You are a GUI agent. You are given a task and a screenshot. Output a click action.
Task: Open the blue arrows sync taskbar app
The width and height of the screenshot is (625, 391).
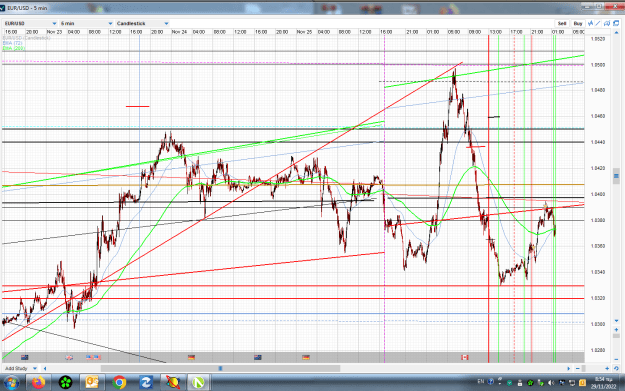pyautogui.click(x=145, y=383)
